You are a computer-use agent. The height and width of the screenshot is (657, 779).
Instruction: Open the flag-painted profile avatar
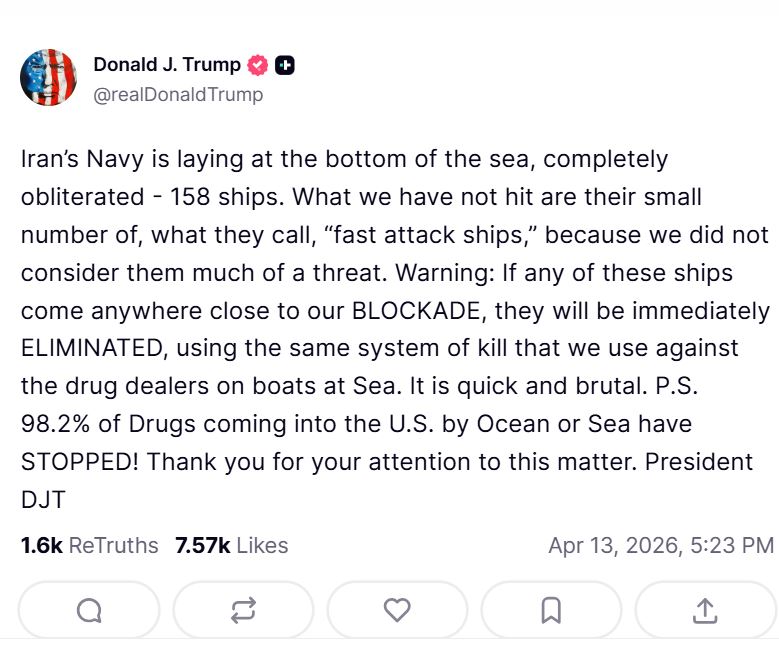48,77
